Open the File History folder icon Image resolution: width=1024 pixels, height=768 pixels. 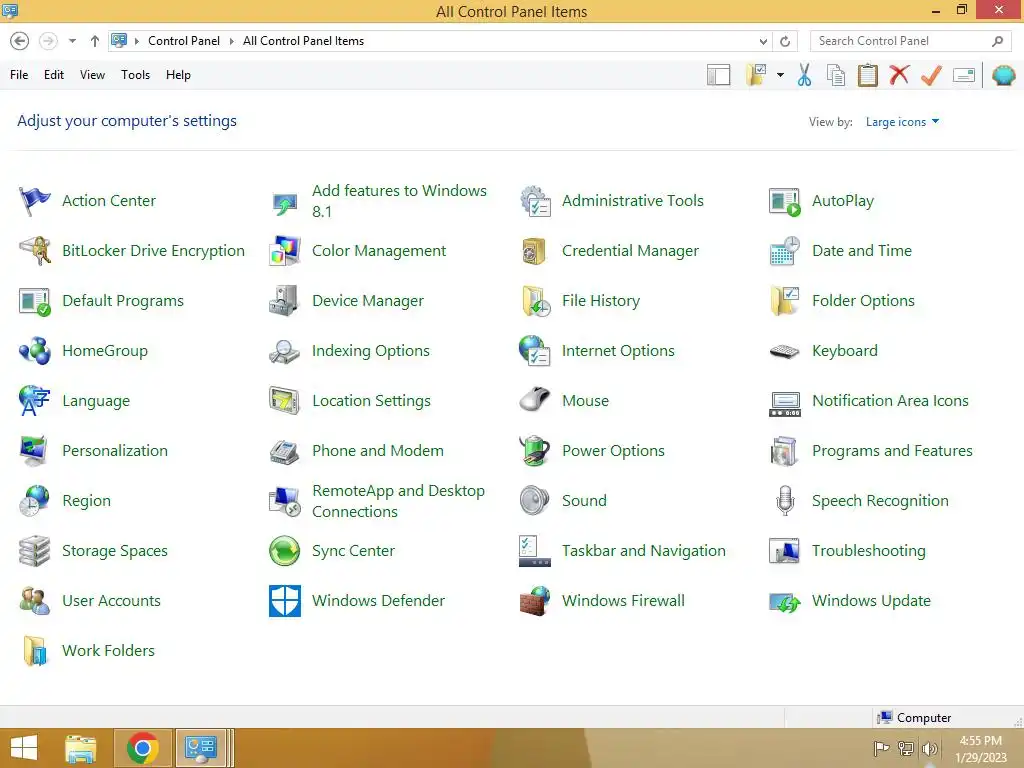[x=535, y=301]
